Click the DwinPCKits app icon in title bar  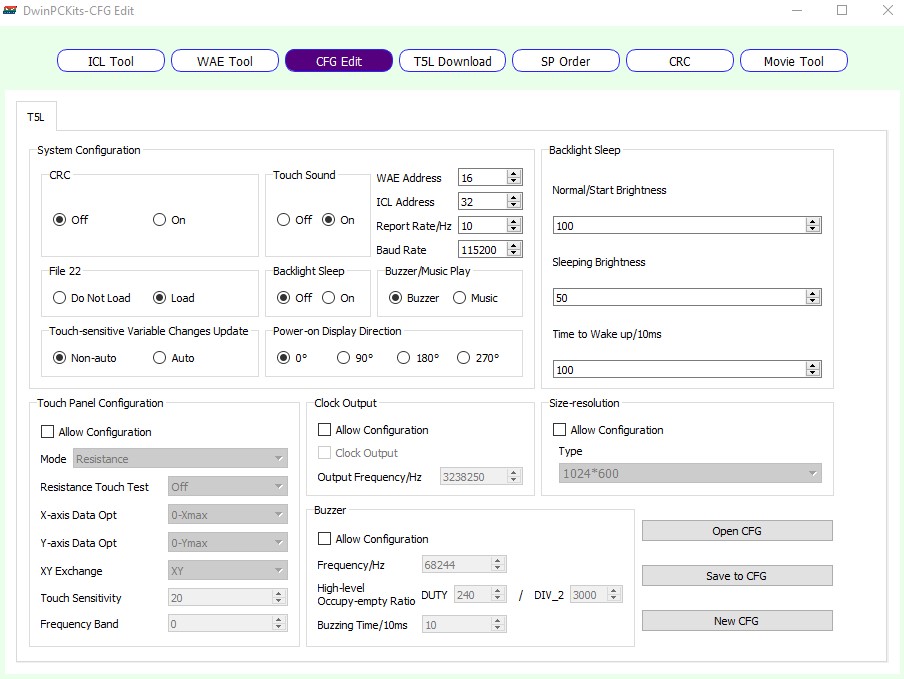[x=11, y=11]
